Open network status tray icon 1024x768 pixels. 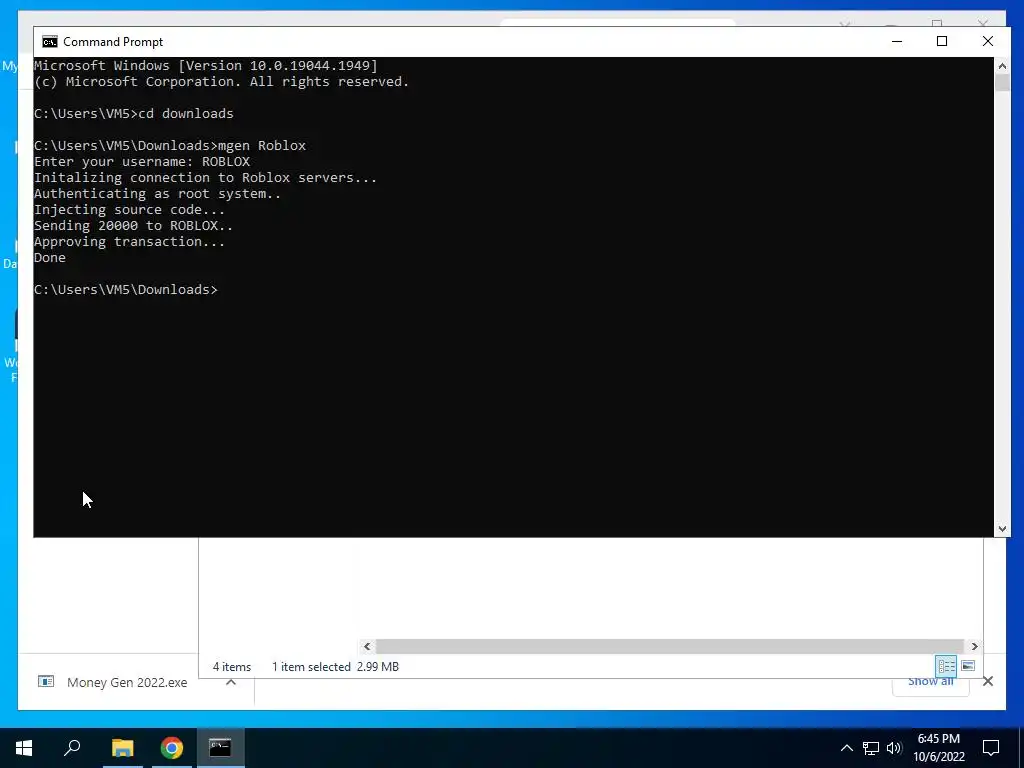click(871, 748)
